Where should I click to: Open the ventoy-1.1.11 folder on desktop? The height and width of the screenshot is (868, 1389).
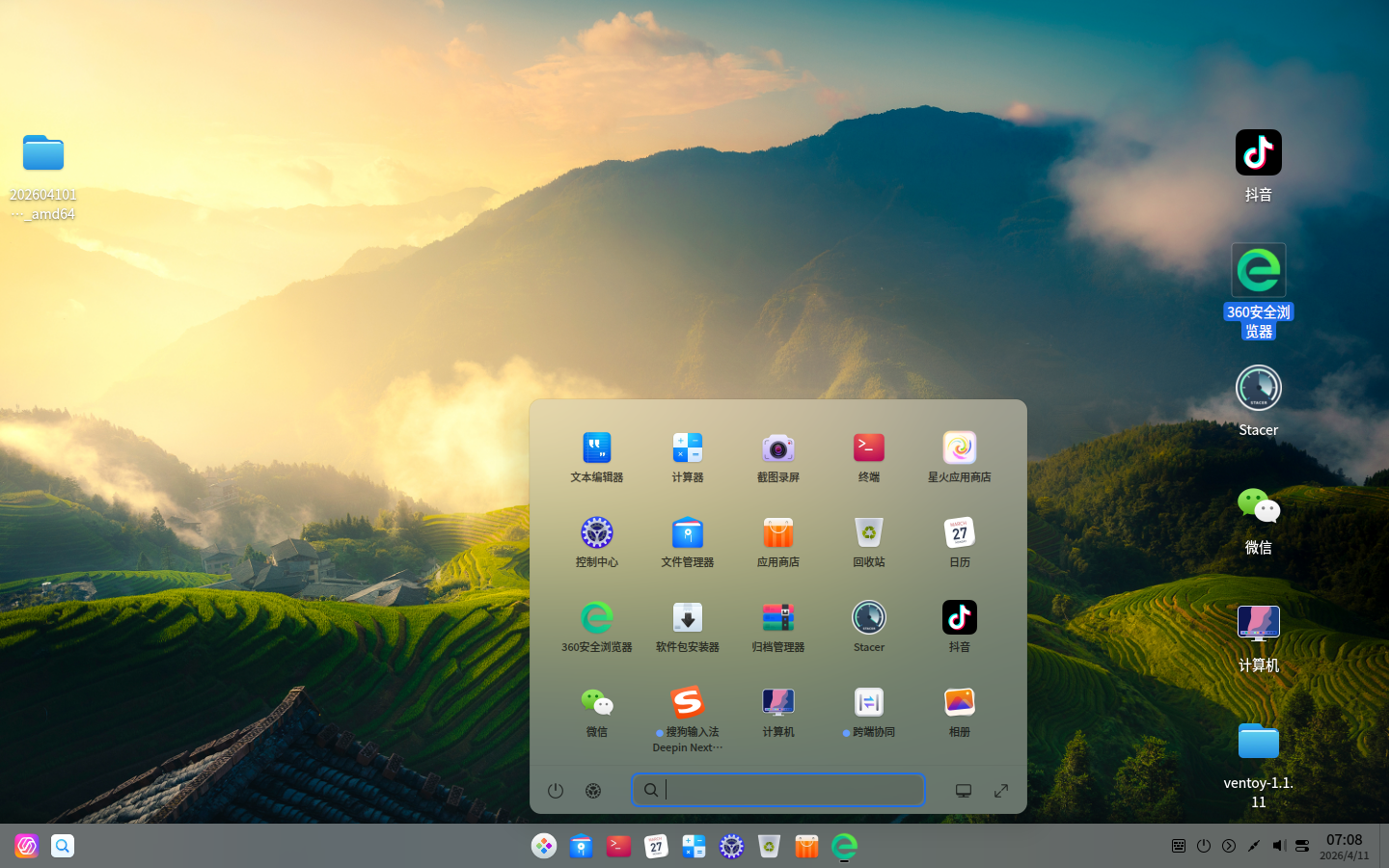point(1258,743)
